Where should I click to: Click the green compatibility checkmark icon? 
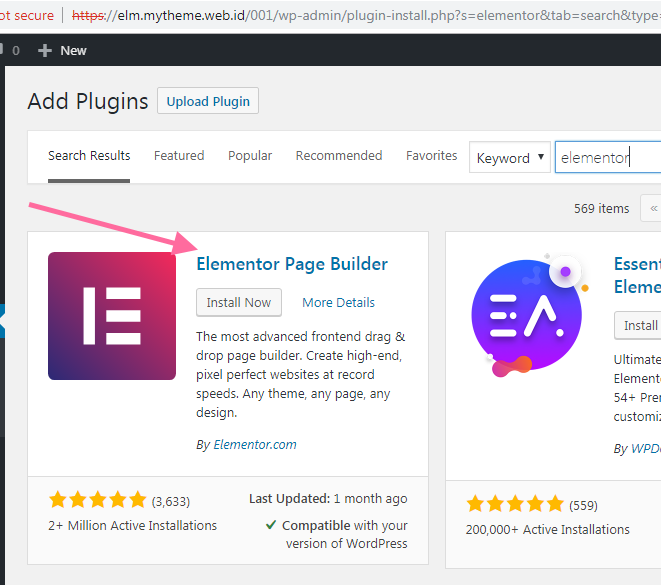[x=271, y=525]
